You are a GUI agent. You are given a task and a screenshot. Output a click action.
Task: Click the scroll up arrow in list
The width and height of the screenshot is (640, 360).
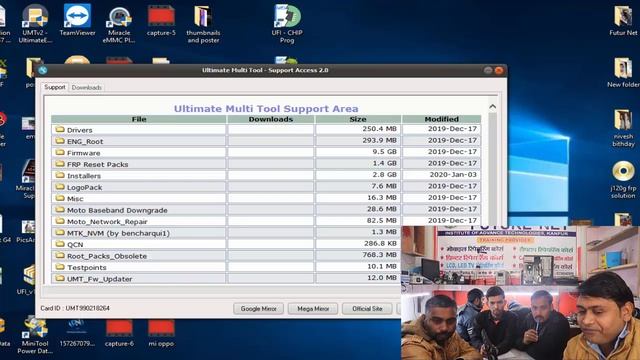493,107
